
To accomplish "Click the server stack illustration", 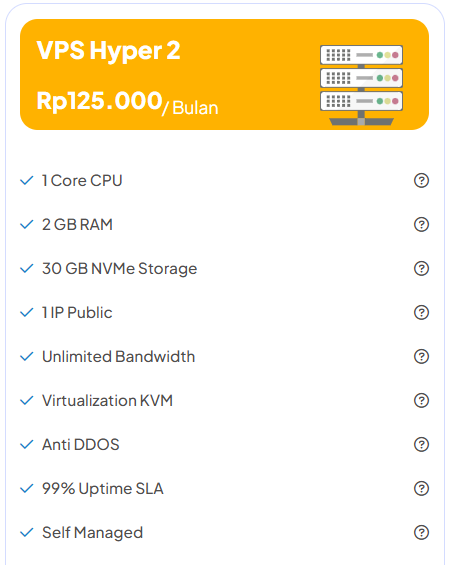I will point(361,85).
